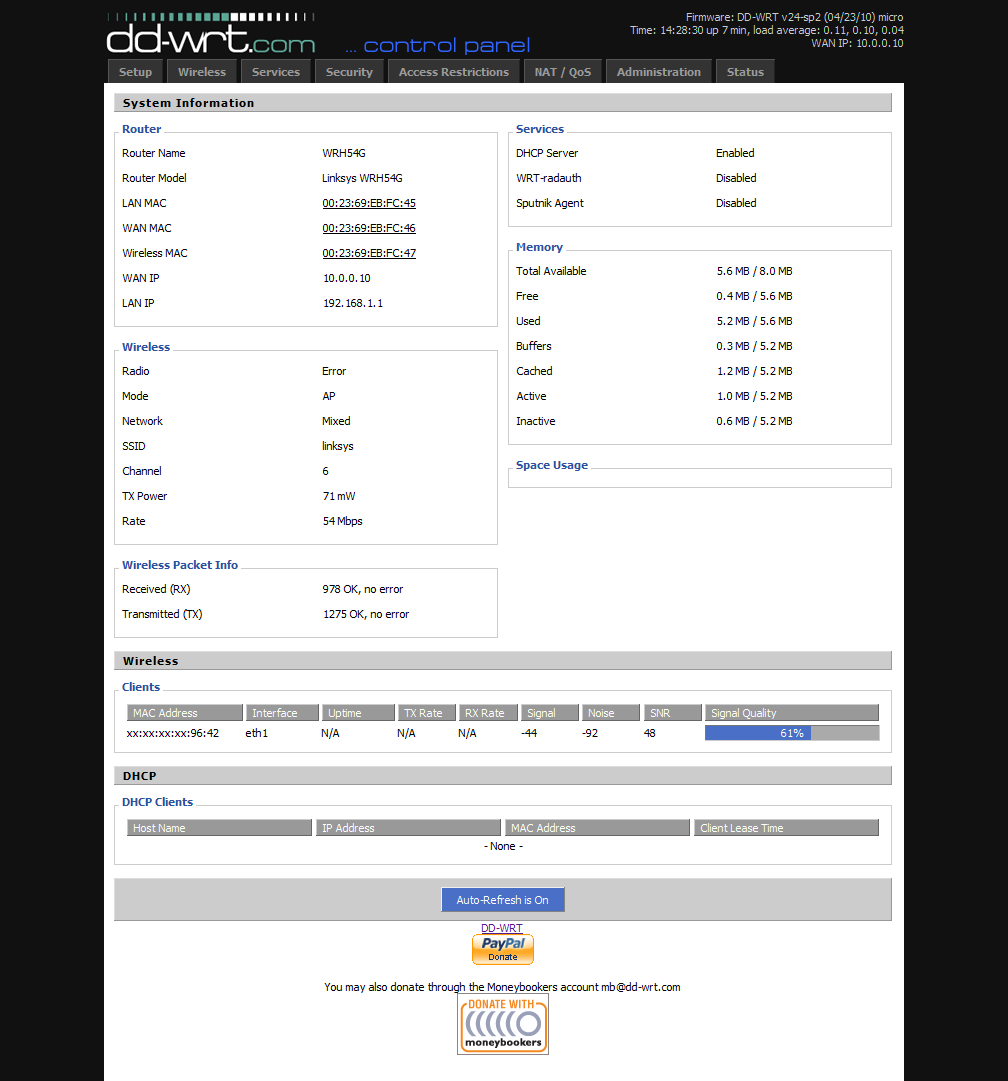
Task: Click the DD-WRT donation link
Action: (x=501, y=928)
